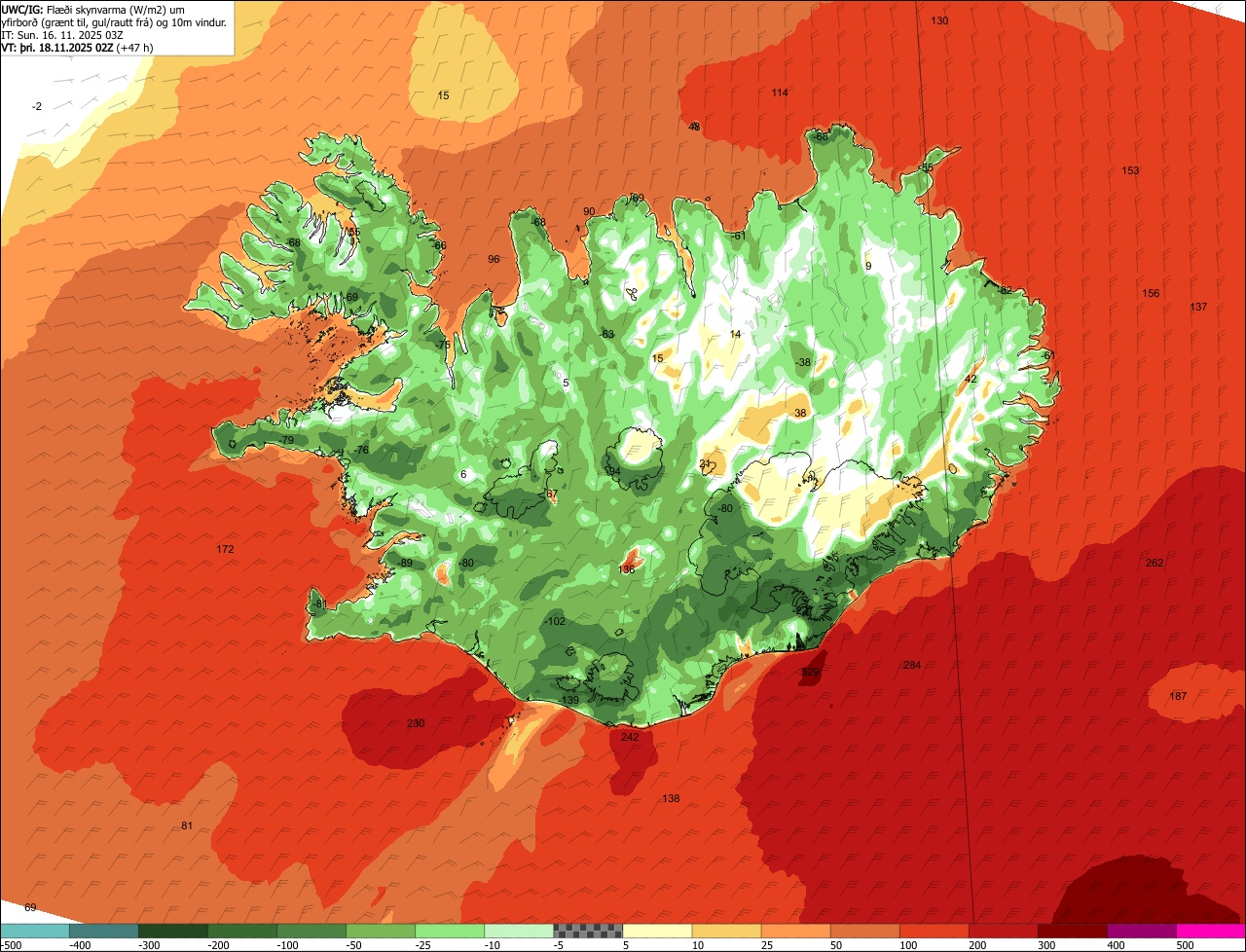Click the map value '138' in the southern sea

[671, 798]
